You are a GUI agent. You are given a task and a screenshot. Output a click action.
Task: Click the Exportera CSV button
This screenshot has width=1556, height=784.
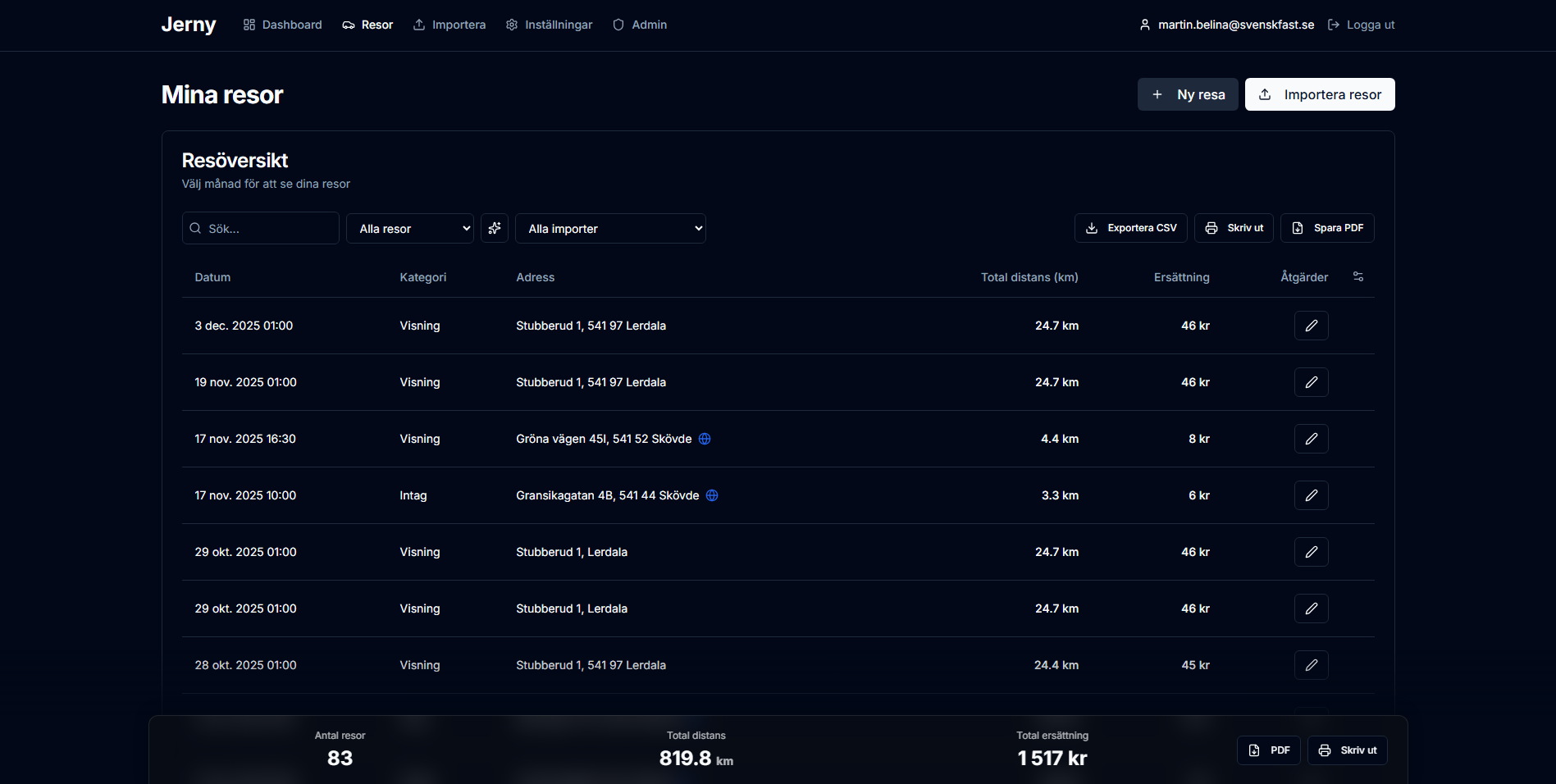[1130, 228]
